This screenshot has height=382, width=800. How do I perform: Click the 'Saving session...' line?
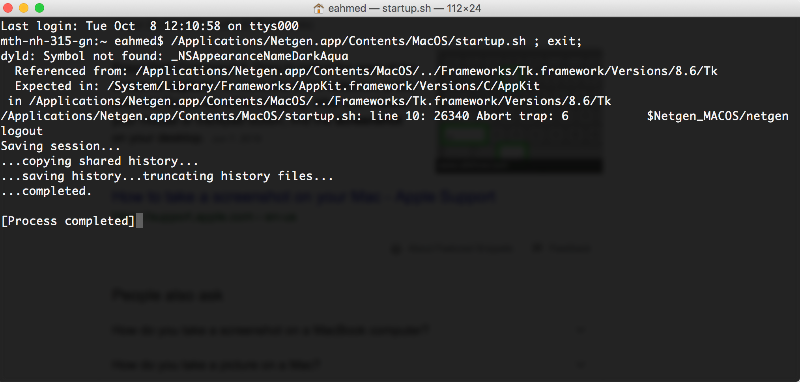point(61,146)
